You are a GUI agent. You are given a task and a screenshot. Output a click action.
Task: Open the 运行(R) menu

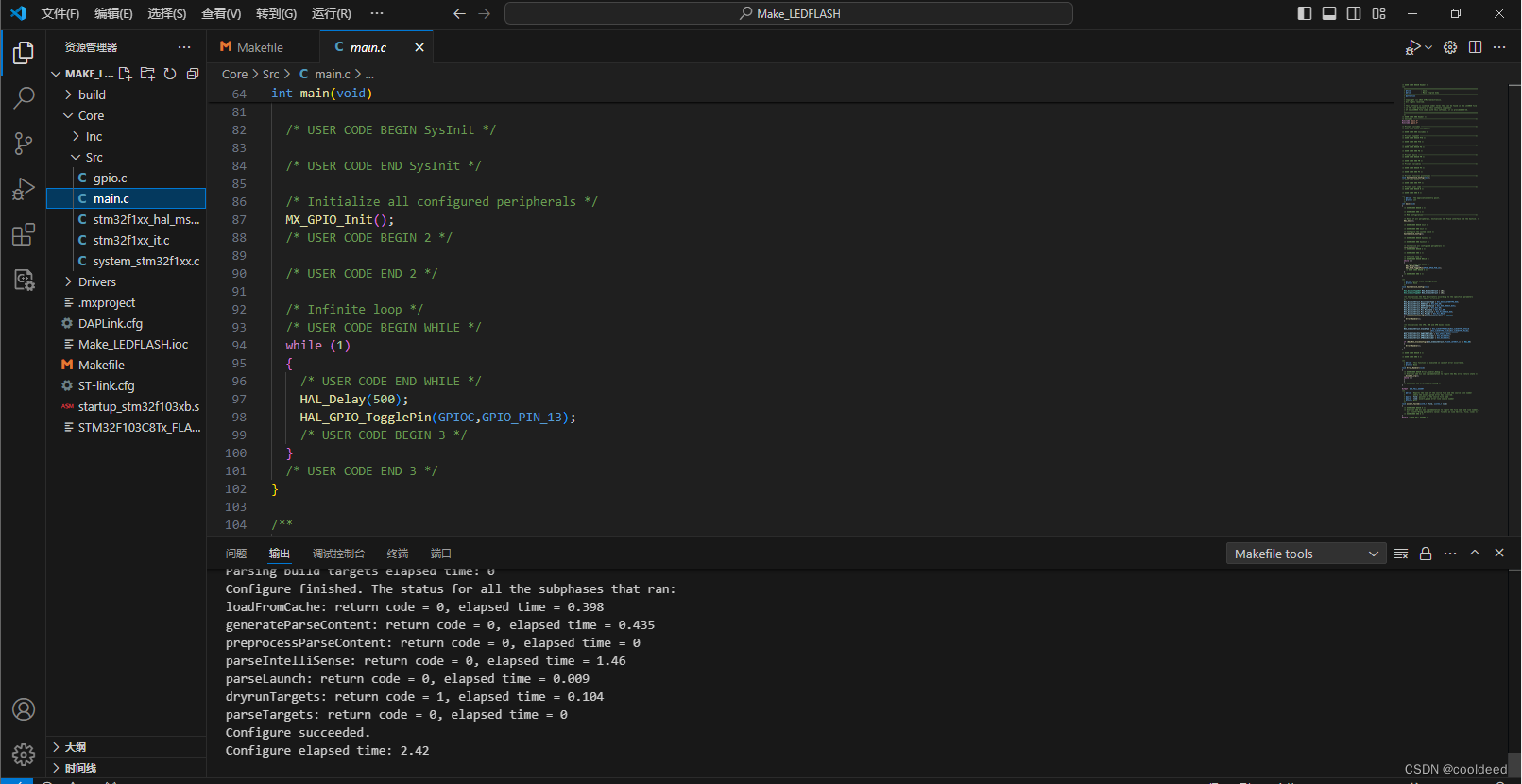click(332, 13)
